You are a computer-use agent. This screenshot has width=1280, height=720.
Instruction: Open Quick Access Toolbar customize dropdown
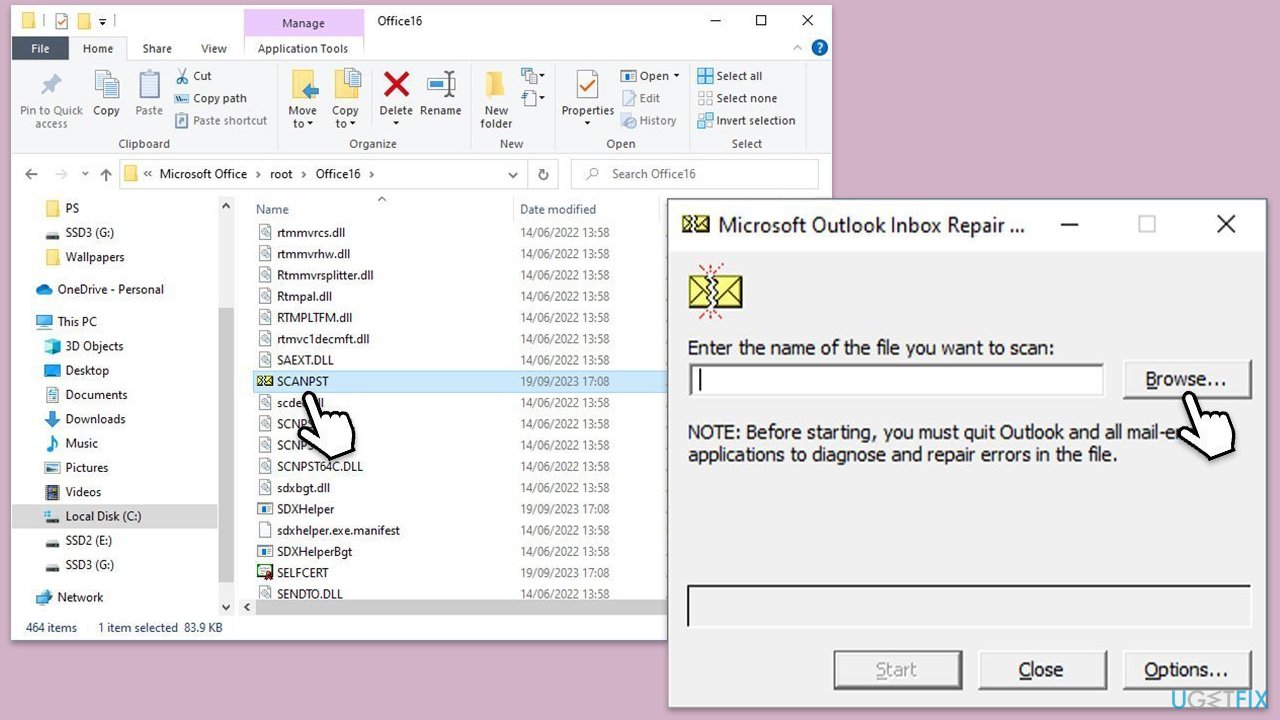(x=103, y=21)
